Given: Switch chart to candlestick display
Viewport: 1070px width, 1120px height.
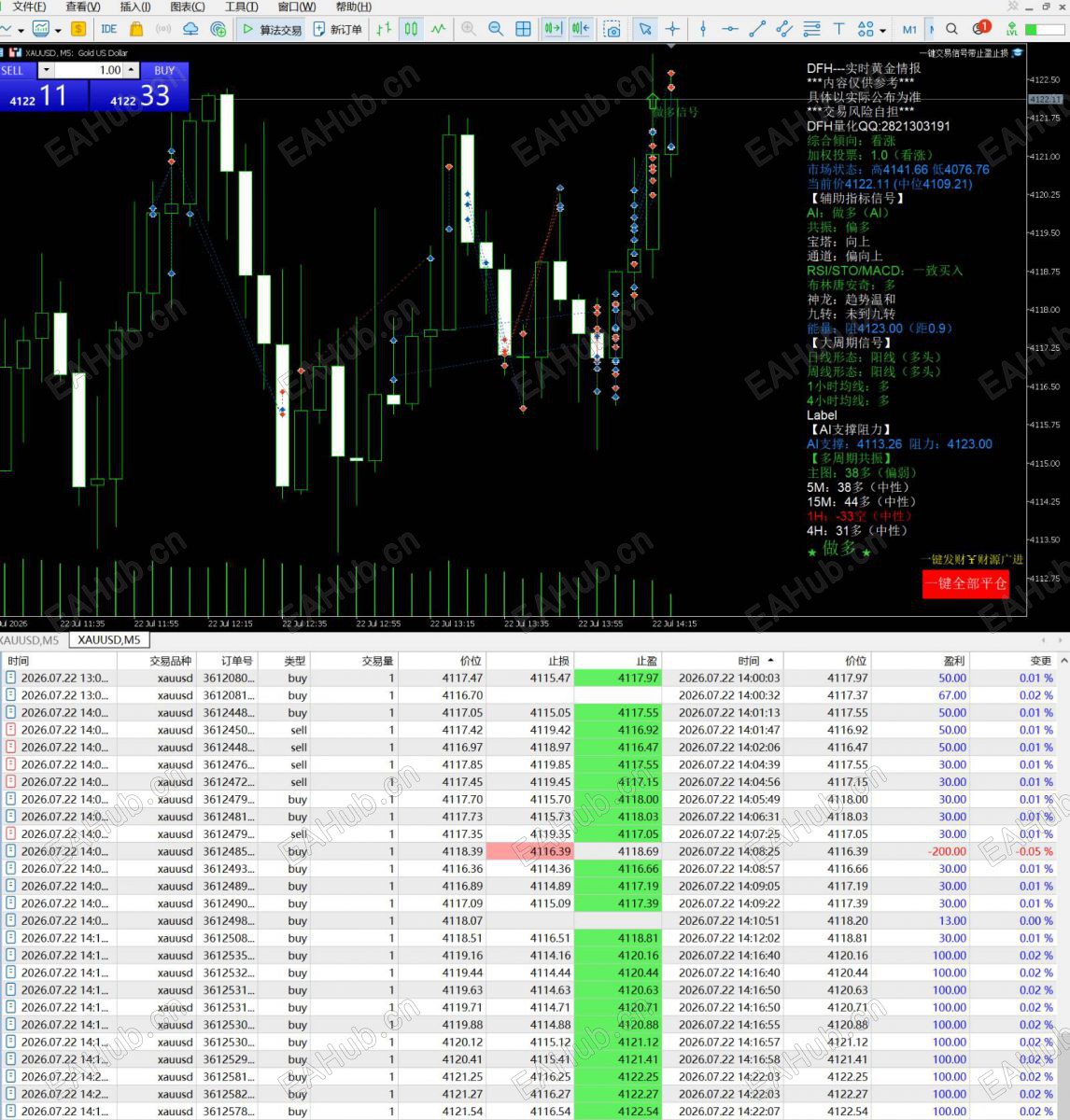Looking at the screenshot, I should 411,29.
